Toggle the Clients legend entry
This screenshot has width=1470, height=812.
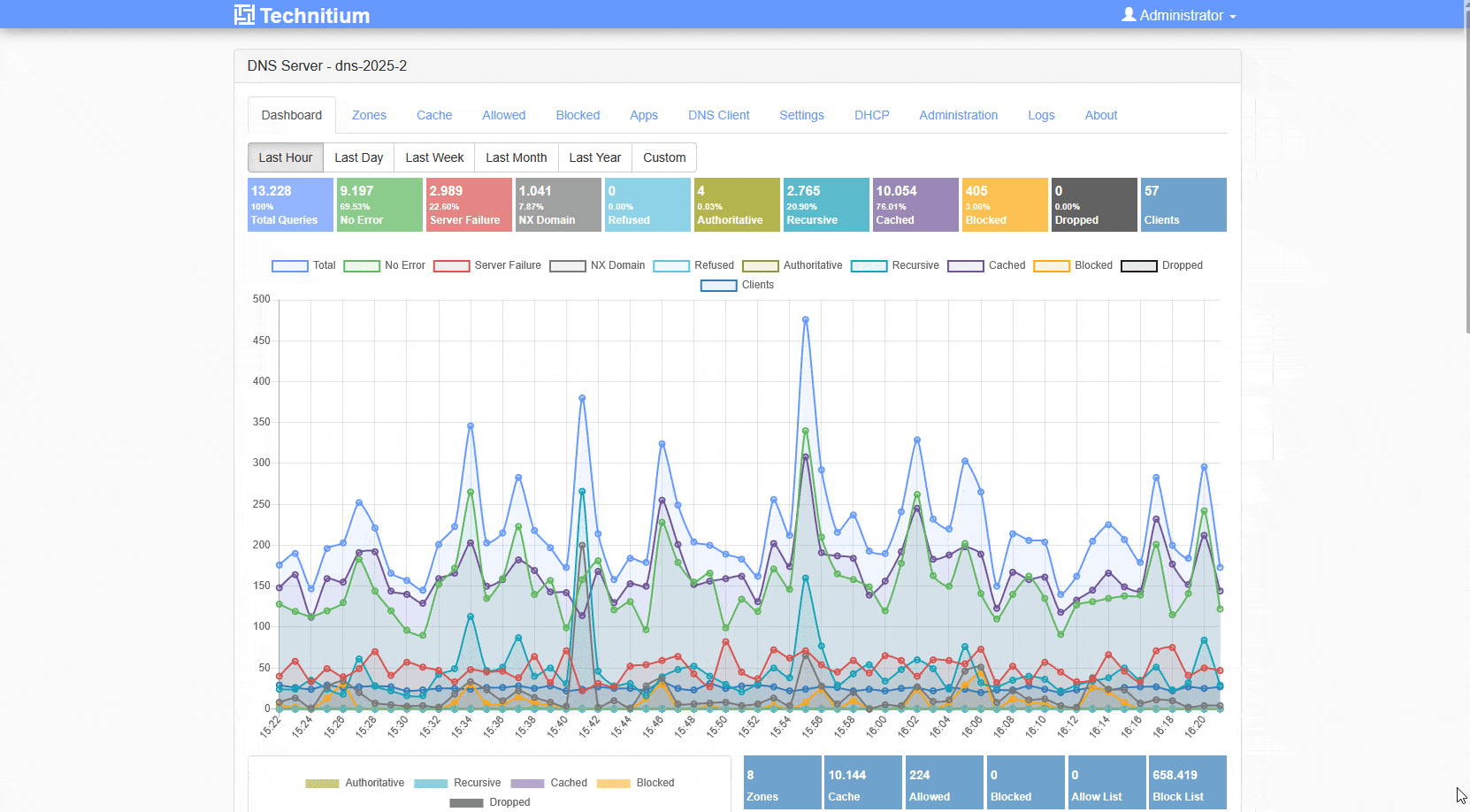point(738,285)
